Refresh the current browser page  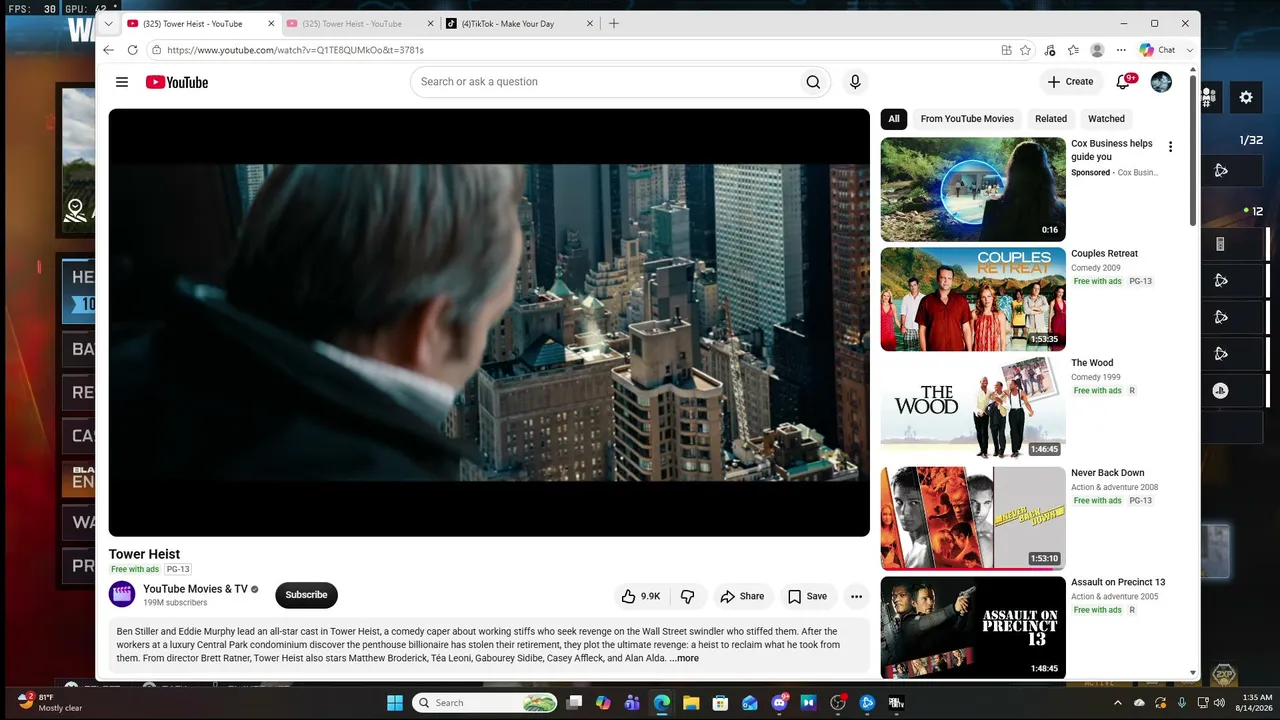[x=132, y=50]
